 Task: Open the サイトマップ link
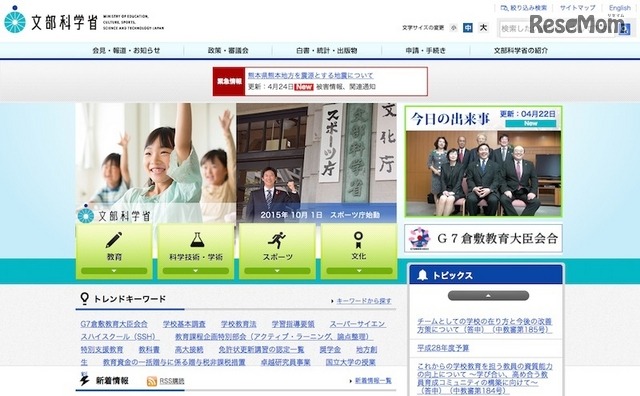tap(578, 8)
